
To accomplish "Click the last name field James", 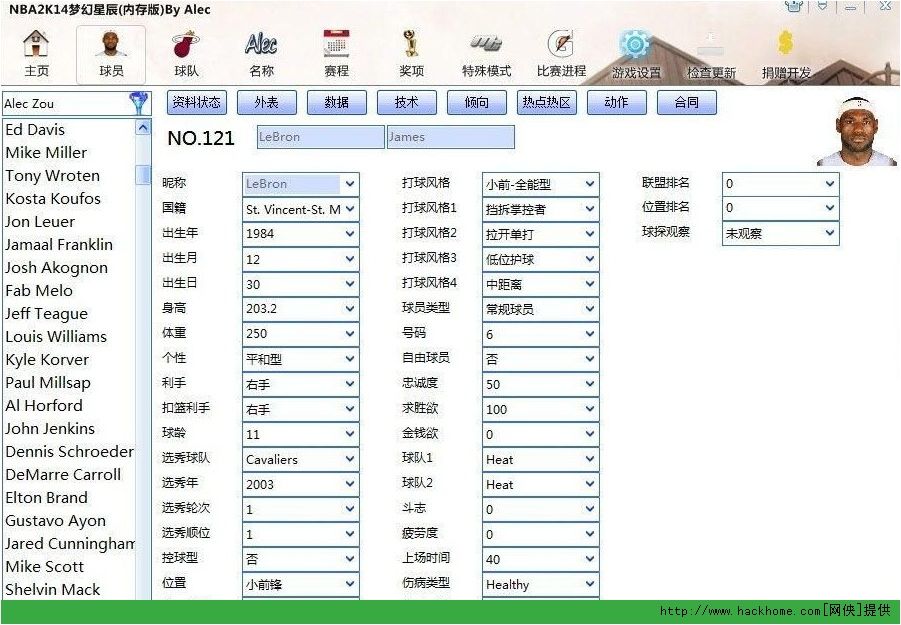I will tap(450, 137).
